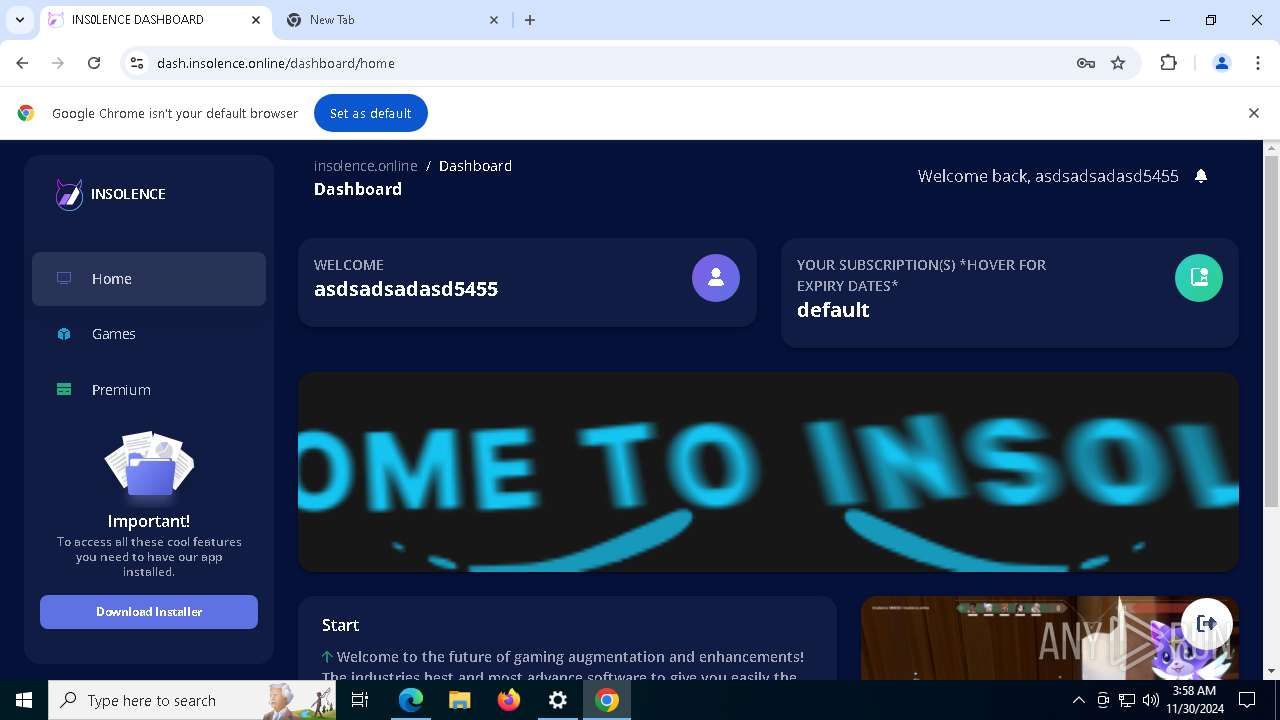Screen dimensions: 1280x720
Task: Go forward in browser history
Action: point(58,63)
